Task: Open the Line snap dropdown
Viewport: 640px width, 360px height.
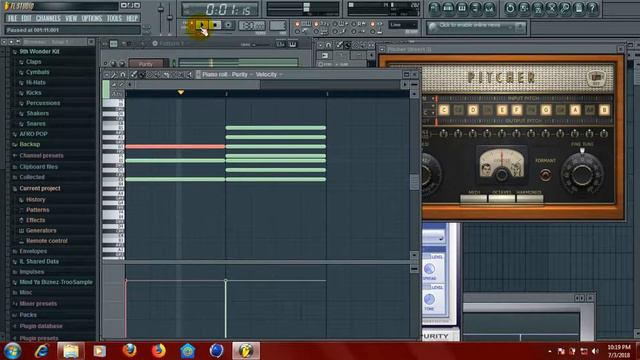Action: (403, 25)
